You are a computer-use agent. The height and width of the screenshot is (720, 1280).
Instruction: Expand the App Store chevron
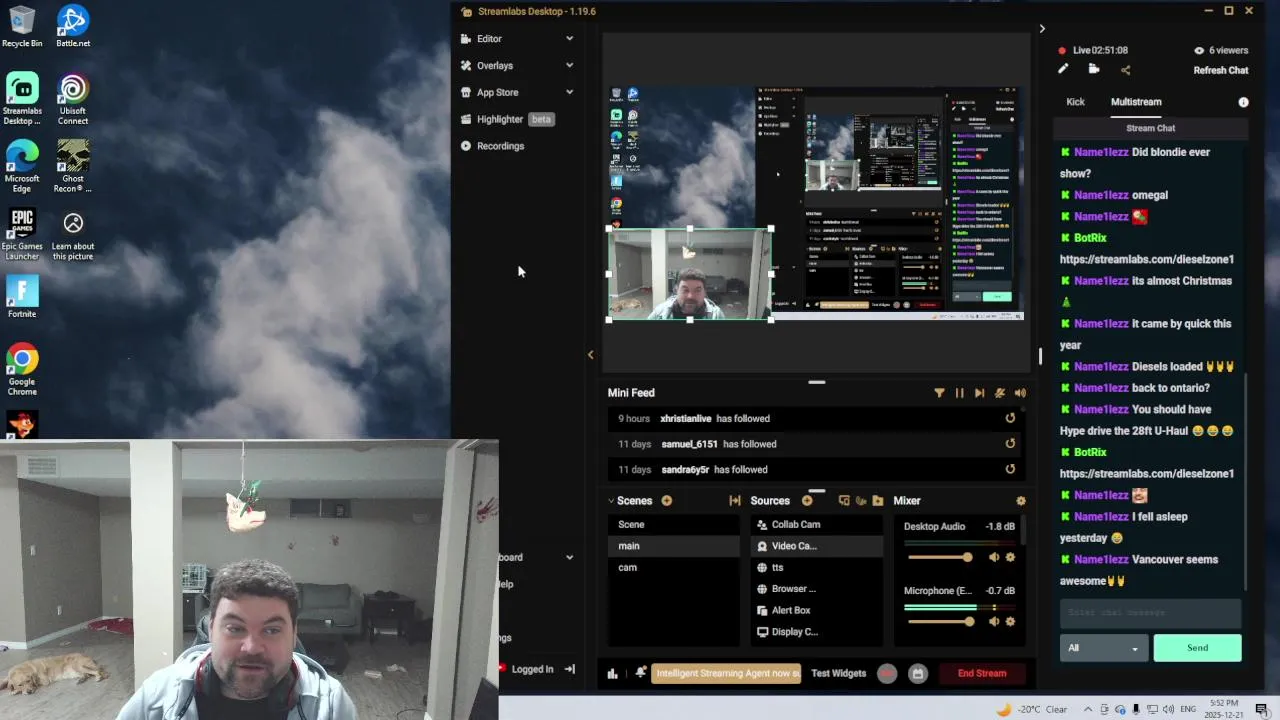pos(569,92)
